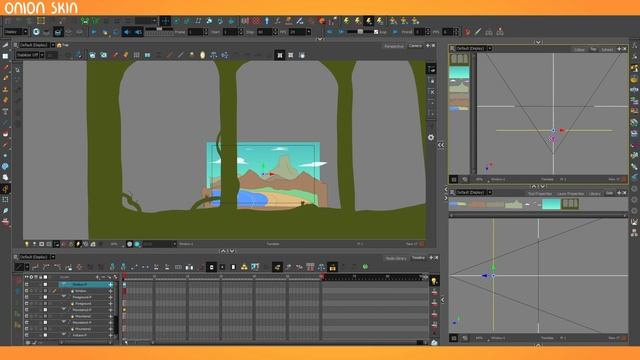Switch to the Camera view tab
Image resolution: width=640 pixels, height=360 pixels.
pyautogui.click(x=416, y=46)
